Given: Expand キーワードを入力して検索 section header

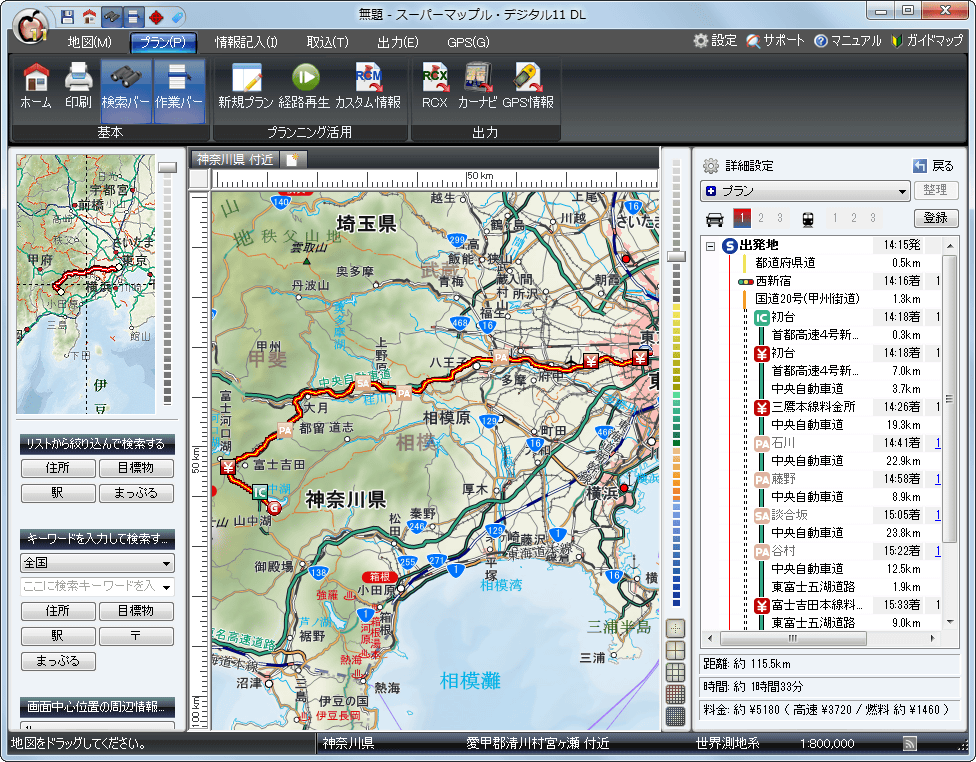Looking at the screenshot, I should [x=97, y=539].
